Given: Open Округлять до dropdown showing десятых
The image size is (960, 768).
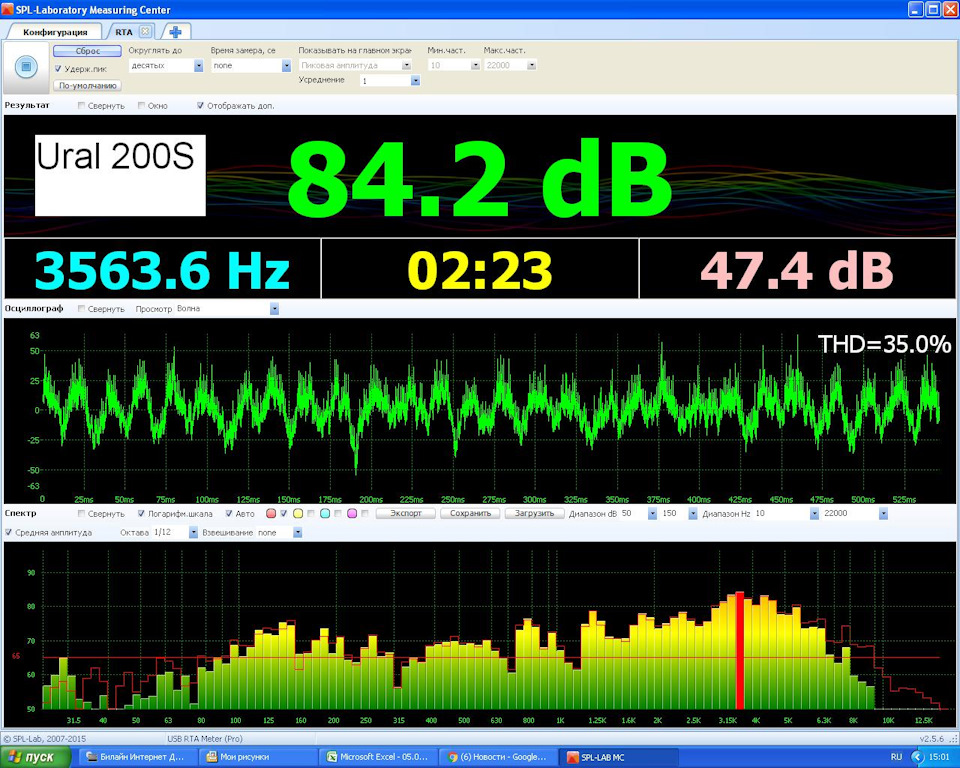Looking at the screenshot, I should coord(198,66).
